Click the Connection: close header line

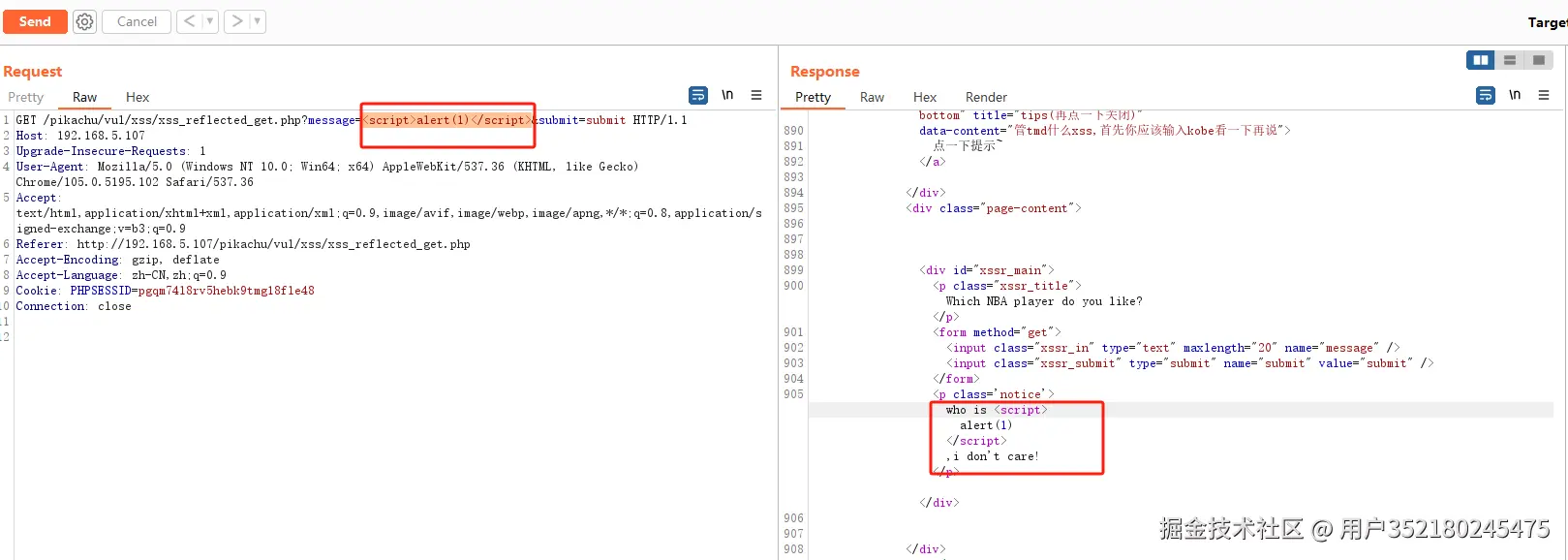[x=74, y=306]
